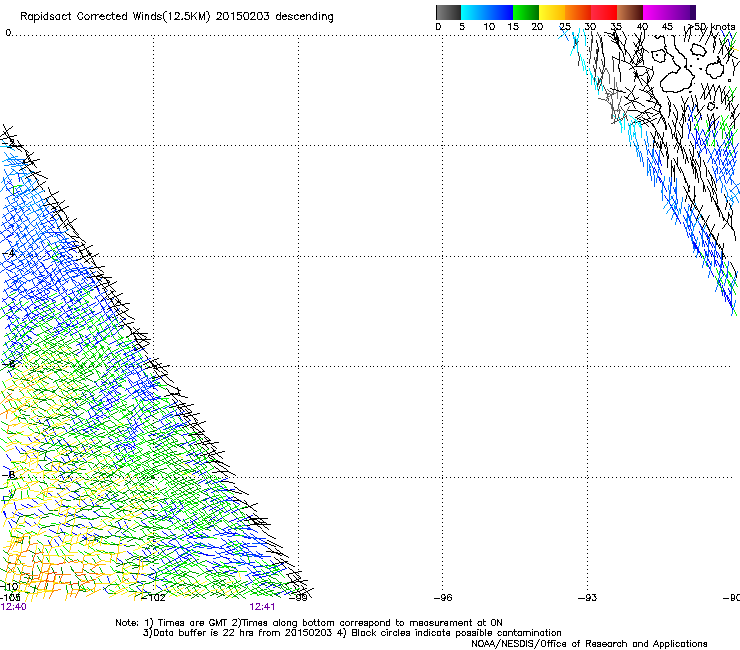Image resolution: width=740 pixels, height=650 pixels.
Task: Click the orange 25-30 knots legend swatch
Action: point(578,12)
